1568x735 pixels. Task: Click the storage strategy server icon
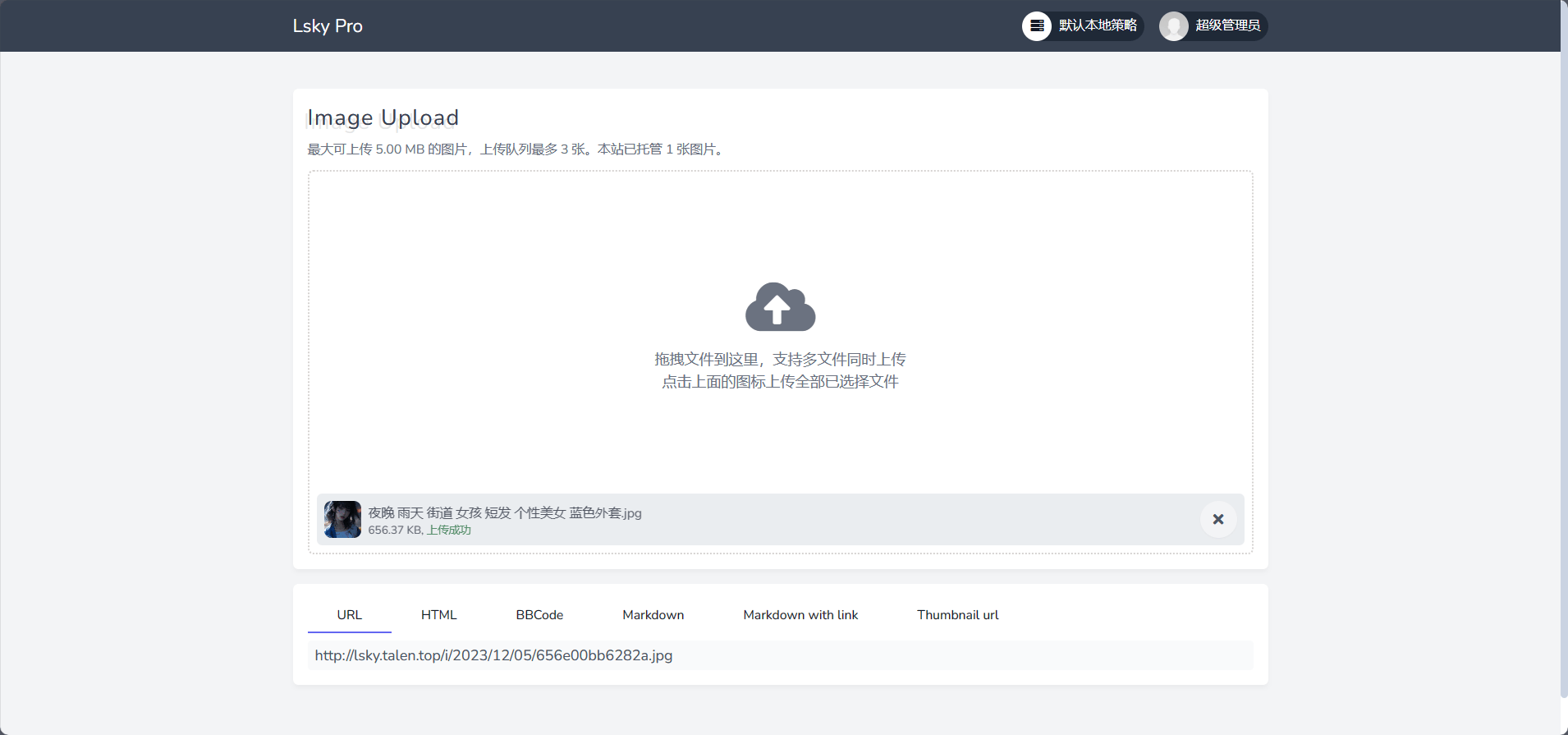tap(1036, 26)
